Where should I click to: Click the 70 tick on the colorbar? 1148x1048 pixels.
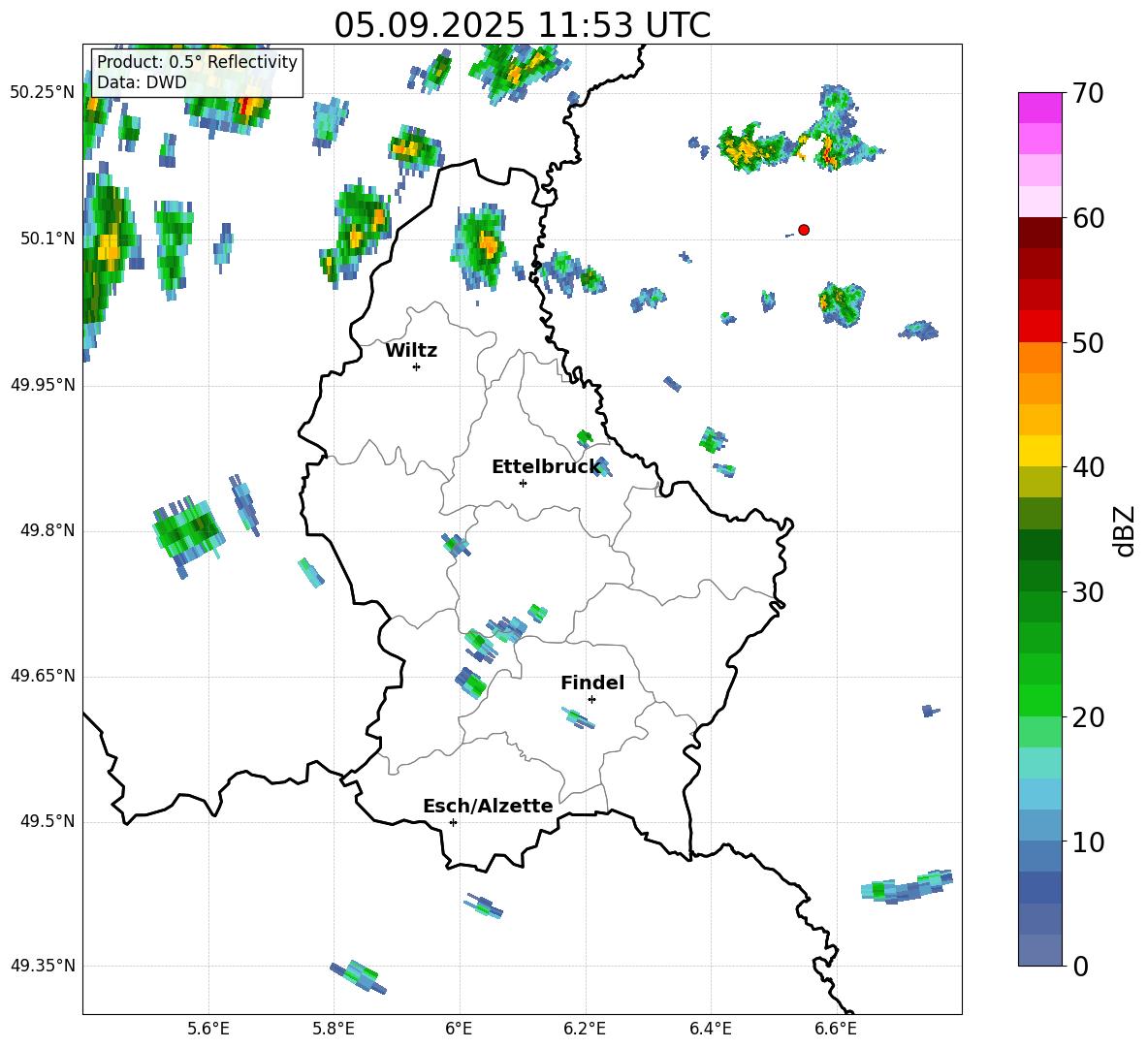tap(1088, 93)
